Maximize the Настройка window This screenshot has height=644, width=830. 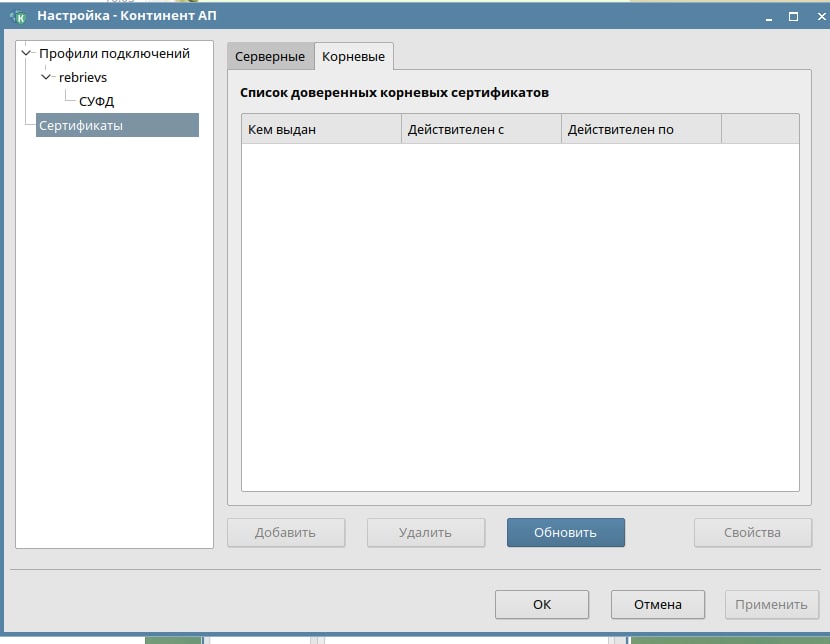click(793, 17)
